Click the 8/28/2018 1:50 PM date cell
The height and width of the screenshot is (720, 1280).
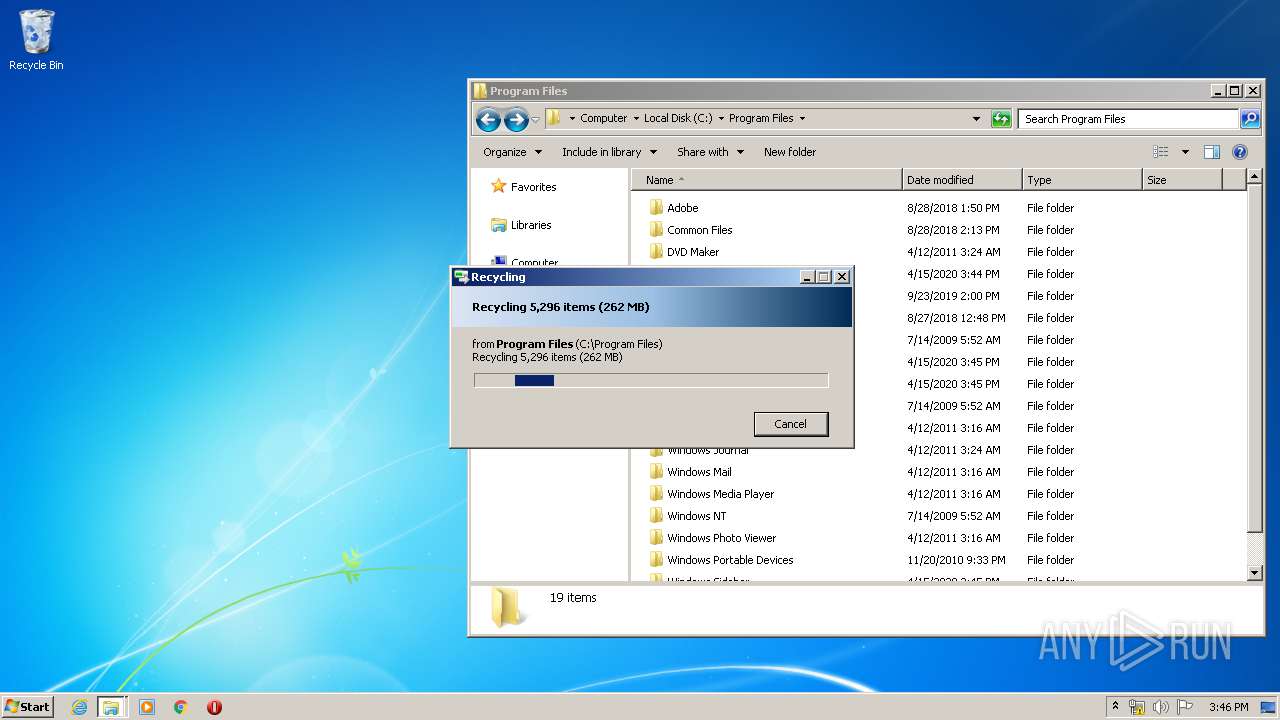click(953, 208)
